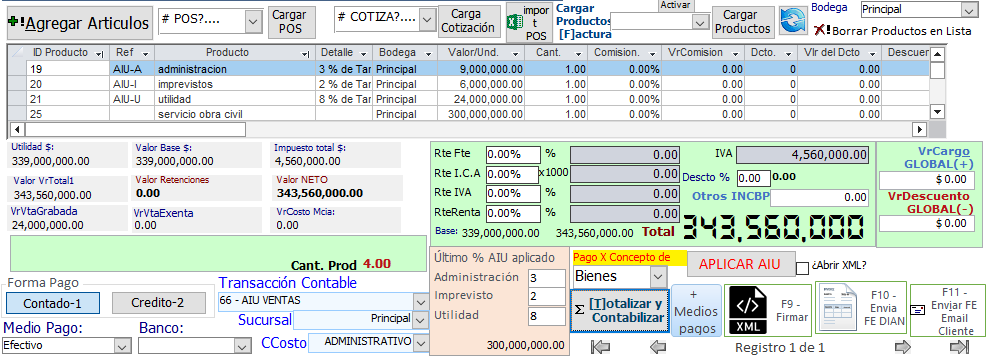Click Totalizar y Contabilizar button
The image size is (996, 360).
pos(620,311)
